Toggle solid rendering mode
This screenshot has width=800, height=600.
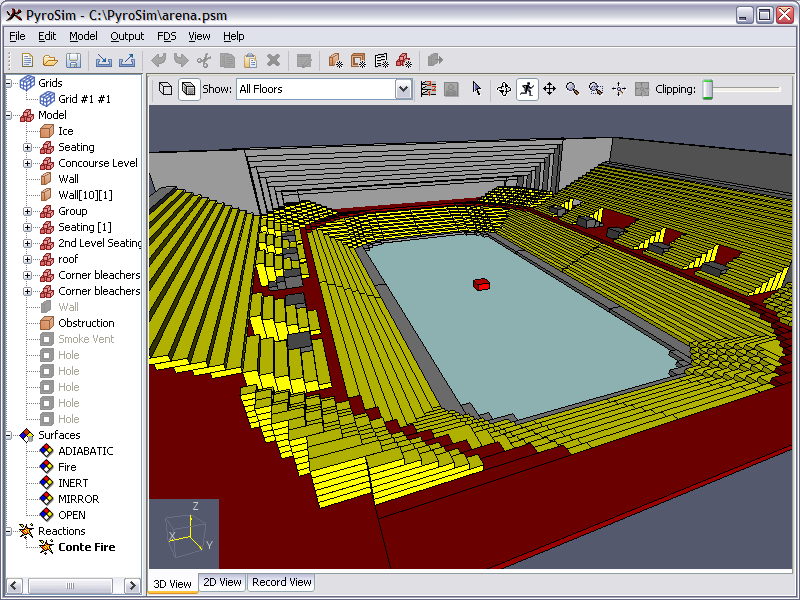[x=189, y=88]
